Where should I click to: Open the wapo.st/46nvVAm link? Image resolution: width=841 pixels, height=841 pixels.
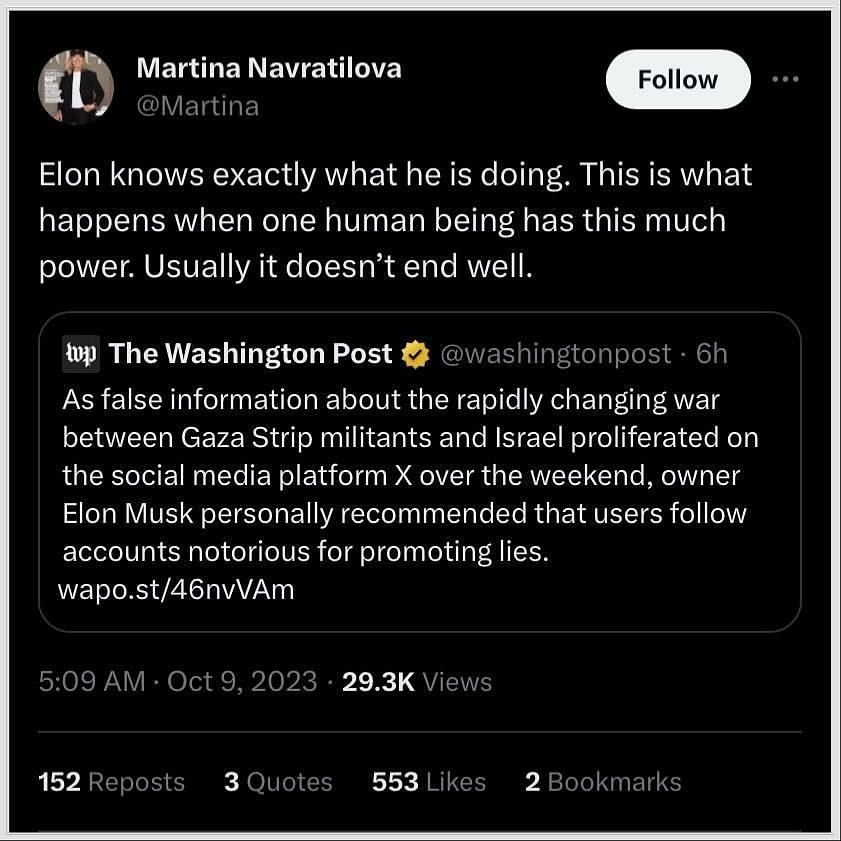[x=178, y=589]
